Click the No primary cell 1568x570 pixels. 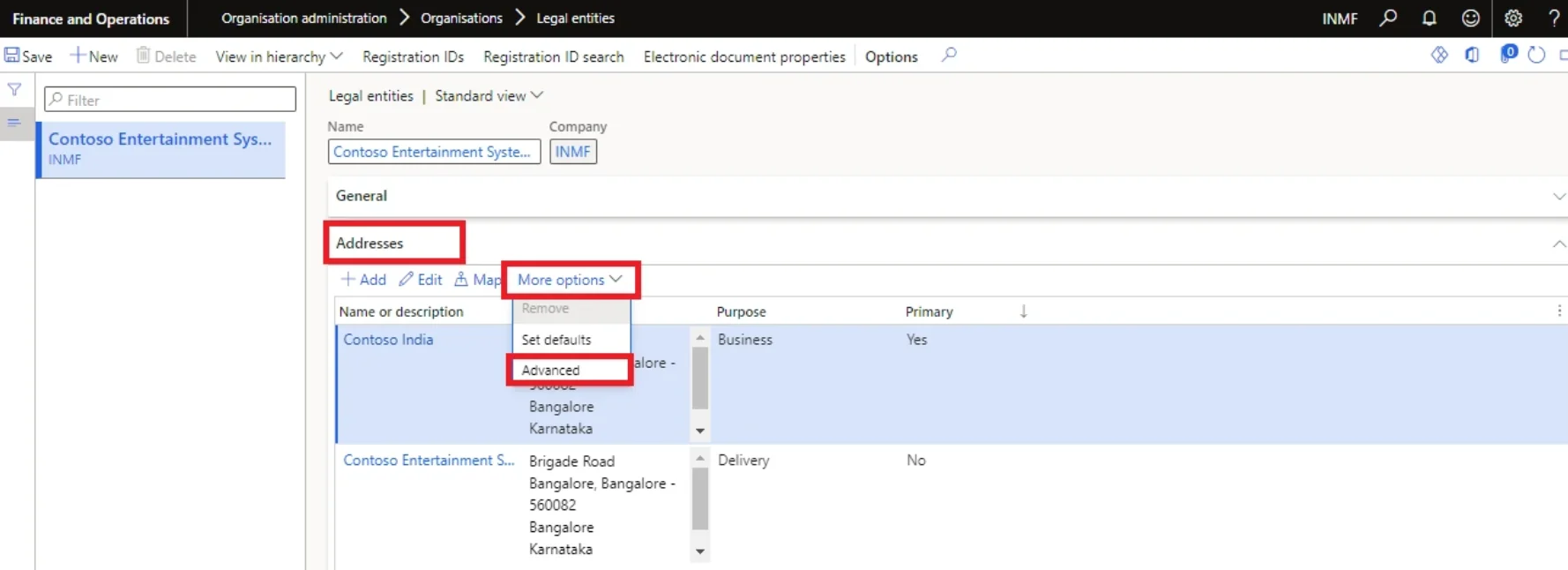coord(915,461)
